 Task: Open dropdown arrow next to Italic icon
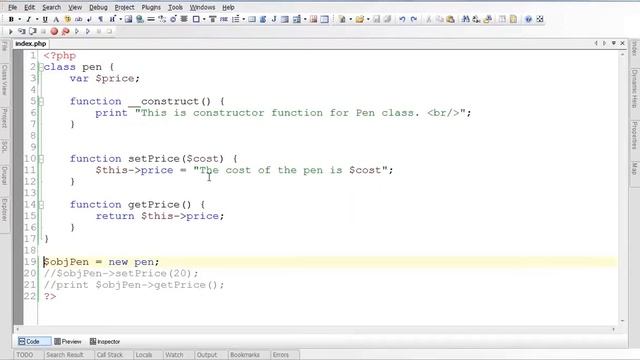coord(37,19)
